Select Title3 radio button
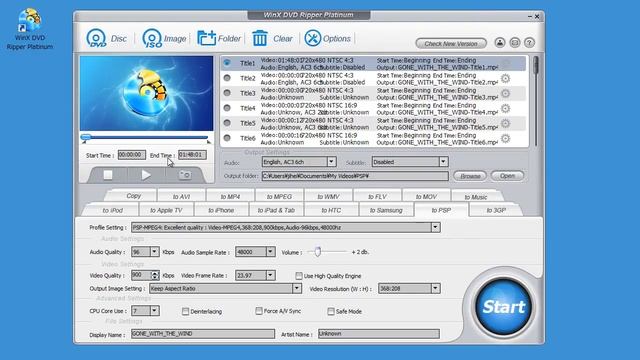The image size is (640, 360). click(x=227, y=93)
